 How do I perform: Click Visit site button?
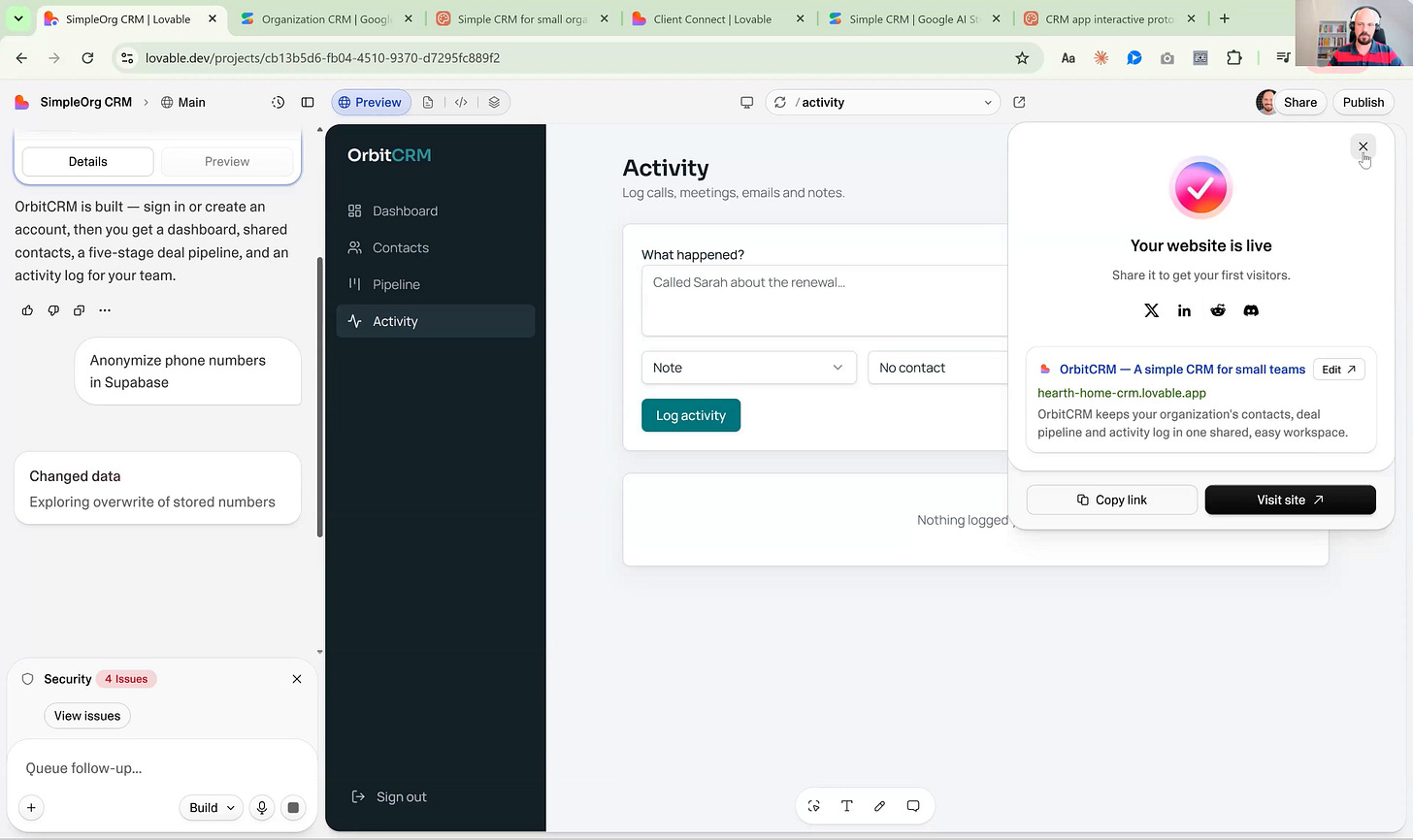(x=1290, y=500)
